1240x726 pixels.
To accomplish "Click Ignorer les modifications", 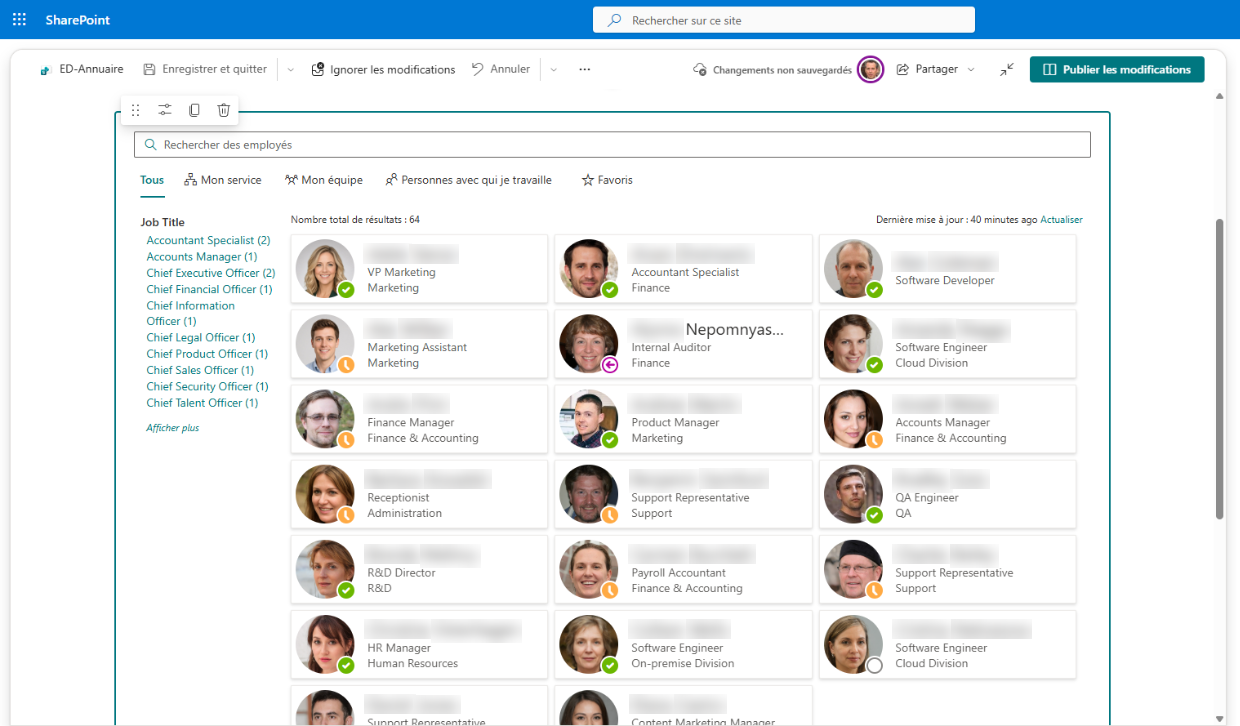I will click(x=383, y=69).
